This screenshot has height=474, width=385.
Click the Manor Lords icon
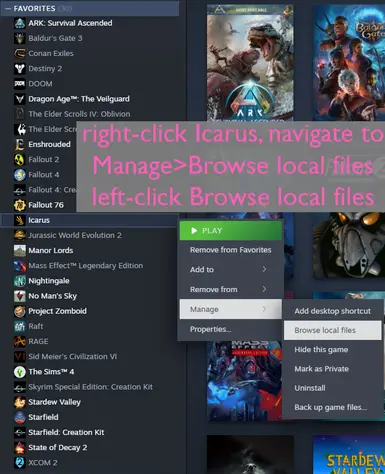click(20, 251)
